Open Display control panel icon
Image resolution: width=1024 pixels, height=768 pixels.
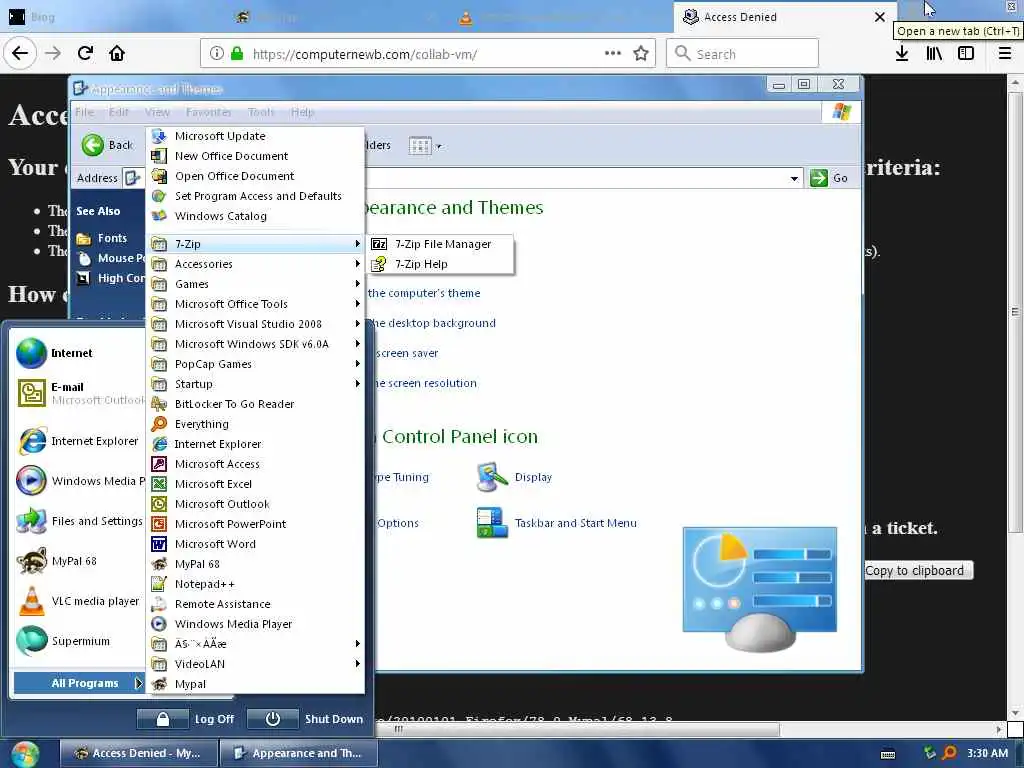[515, 477]
